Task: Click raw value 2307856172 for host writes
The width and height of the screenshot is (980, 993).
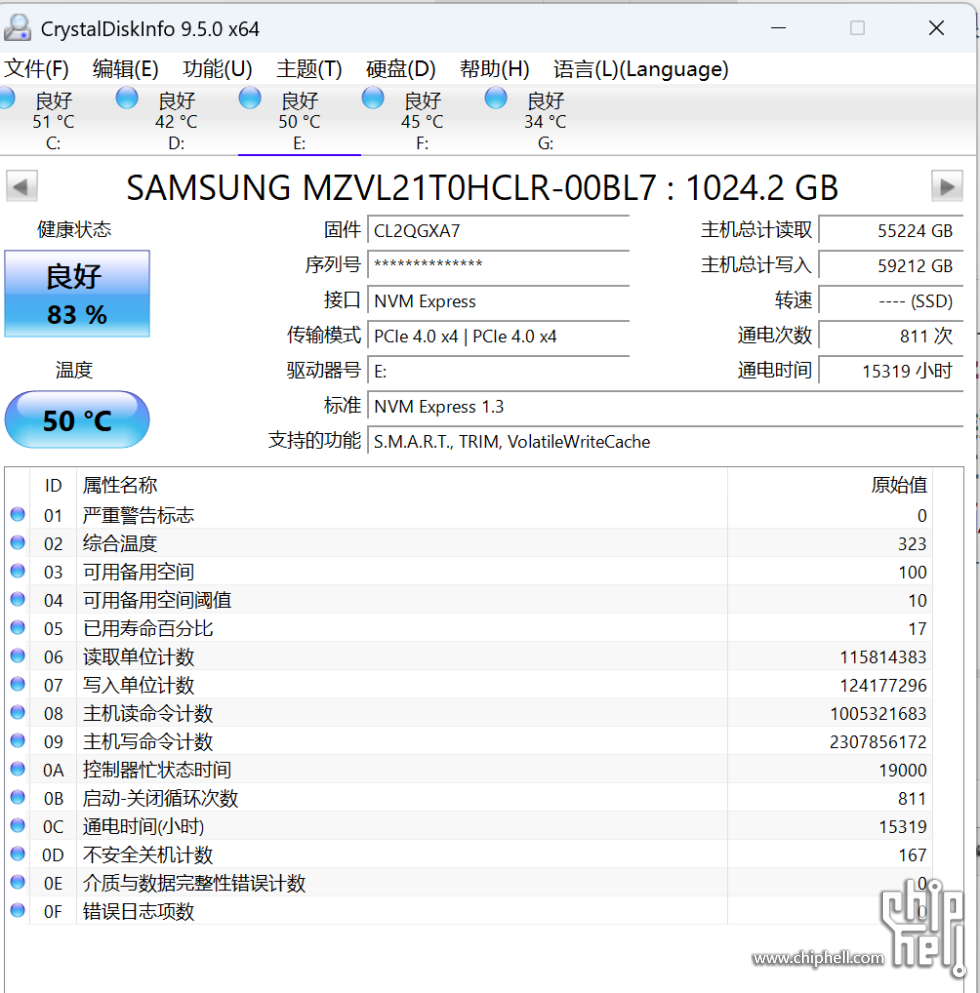Action: (878, 742)
